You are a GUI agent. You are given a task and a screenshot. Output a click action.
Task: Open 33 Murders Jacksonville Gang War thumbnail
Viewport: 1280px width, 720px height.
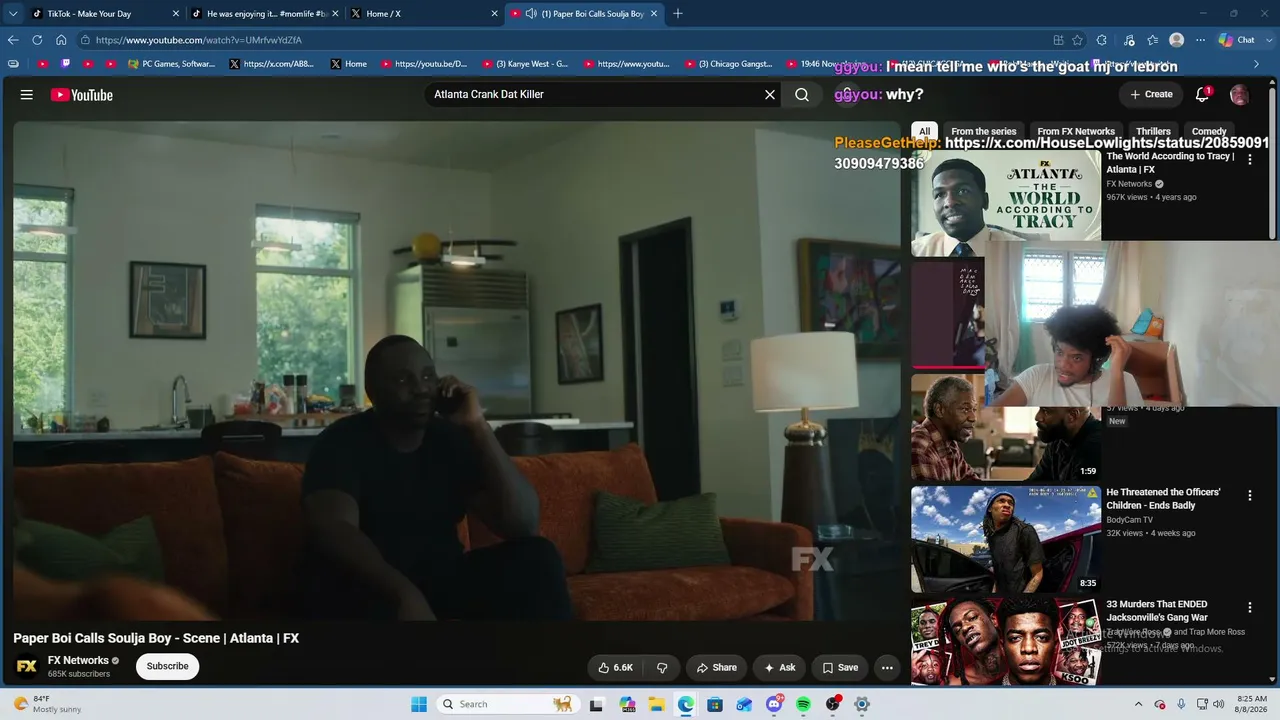(1006, 641)
